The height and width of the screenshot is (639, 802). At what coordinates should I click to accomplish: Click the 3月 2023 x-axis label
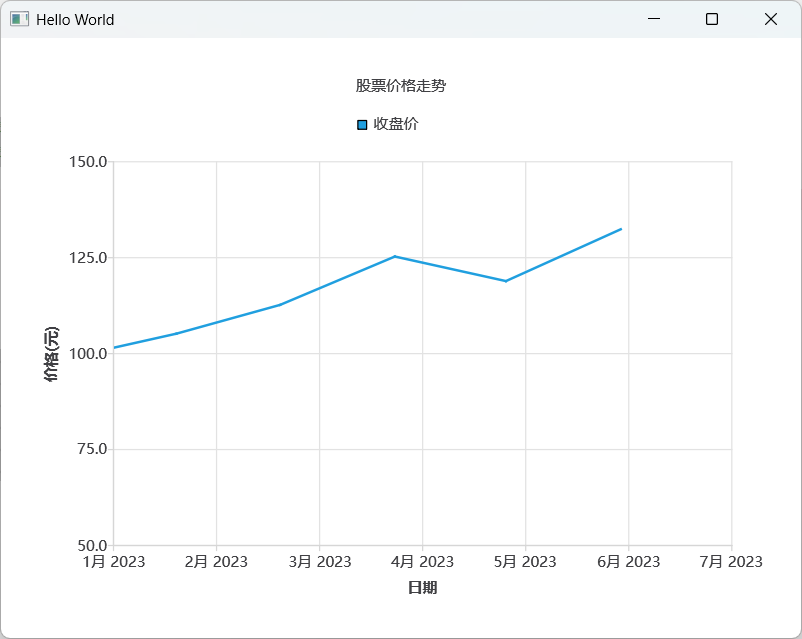(320, 562)
